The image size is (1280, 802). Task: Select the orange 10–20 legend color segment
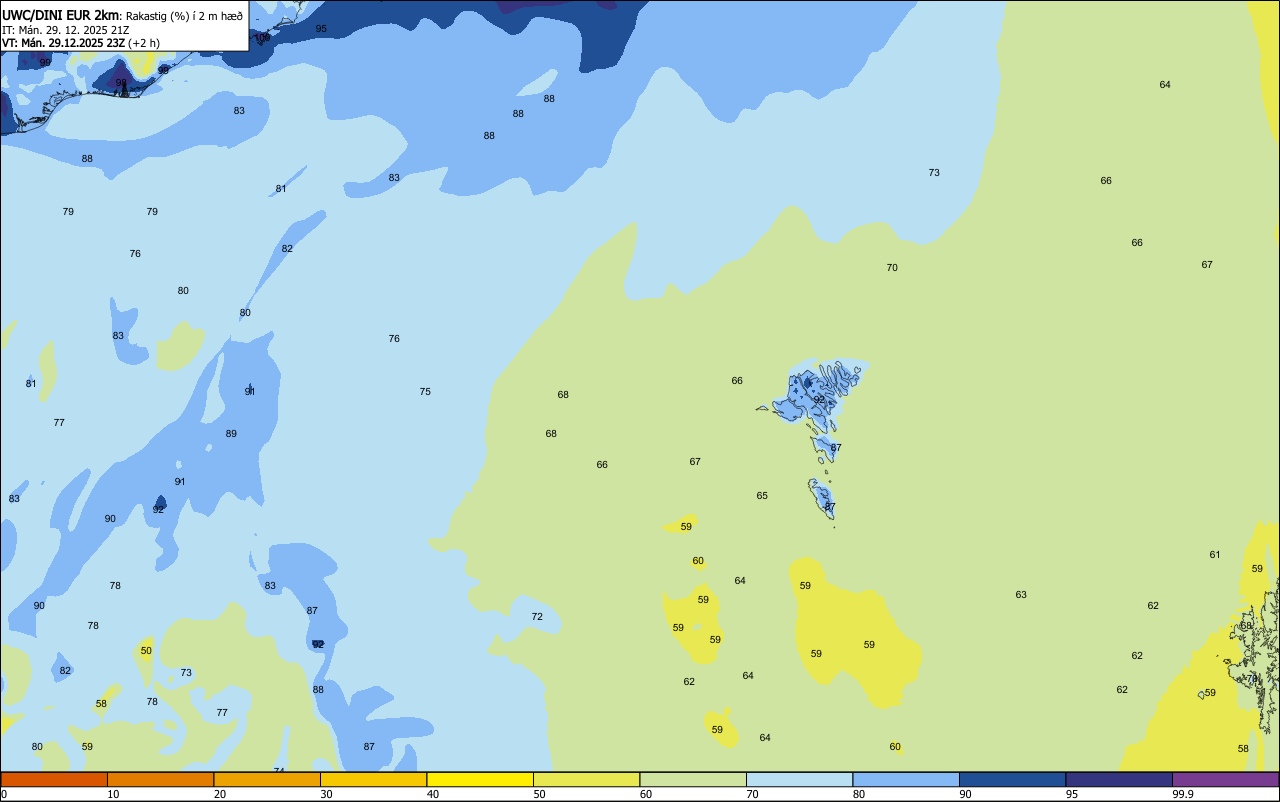coord(160,779)
